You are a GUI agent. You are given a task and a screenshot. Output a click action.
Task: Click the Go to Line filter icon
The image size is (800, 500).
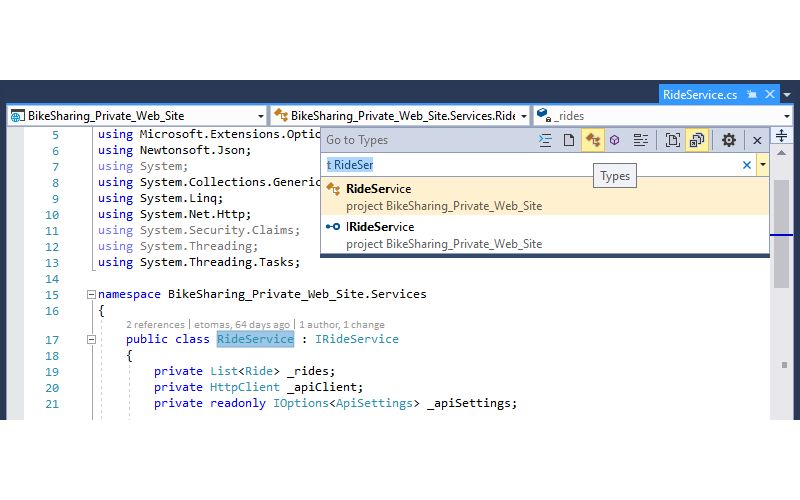click(x=545, y=141)
